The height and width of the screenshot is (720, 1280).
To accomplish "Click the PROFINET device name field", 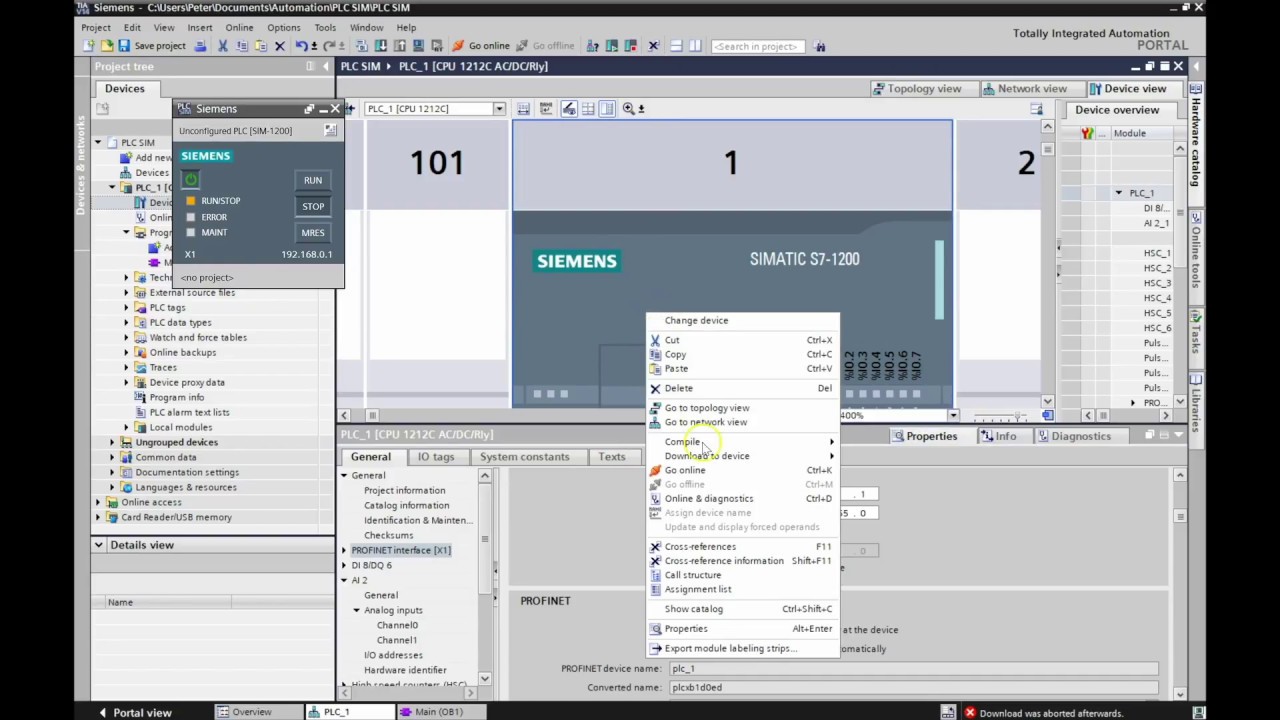I will pyautogui.click(x=913, y=668).
